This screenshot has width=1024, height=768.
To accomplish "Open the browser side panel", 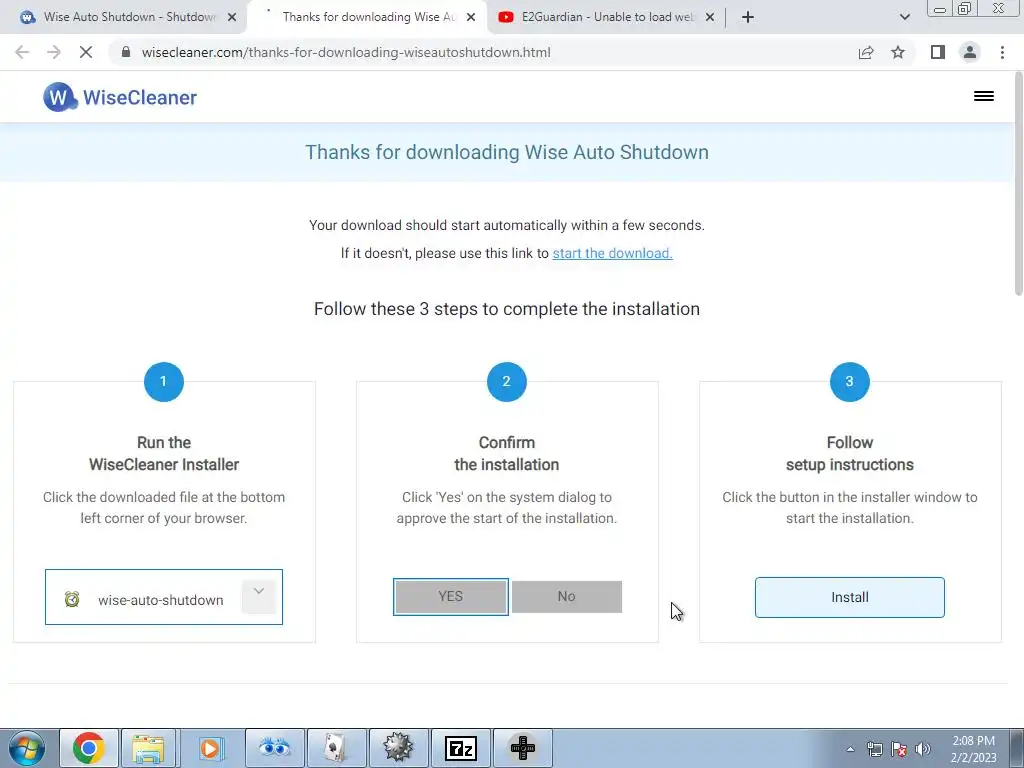I will 938,52.
